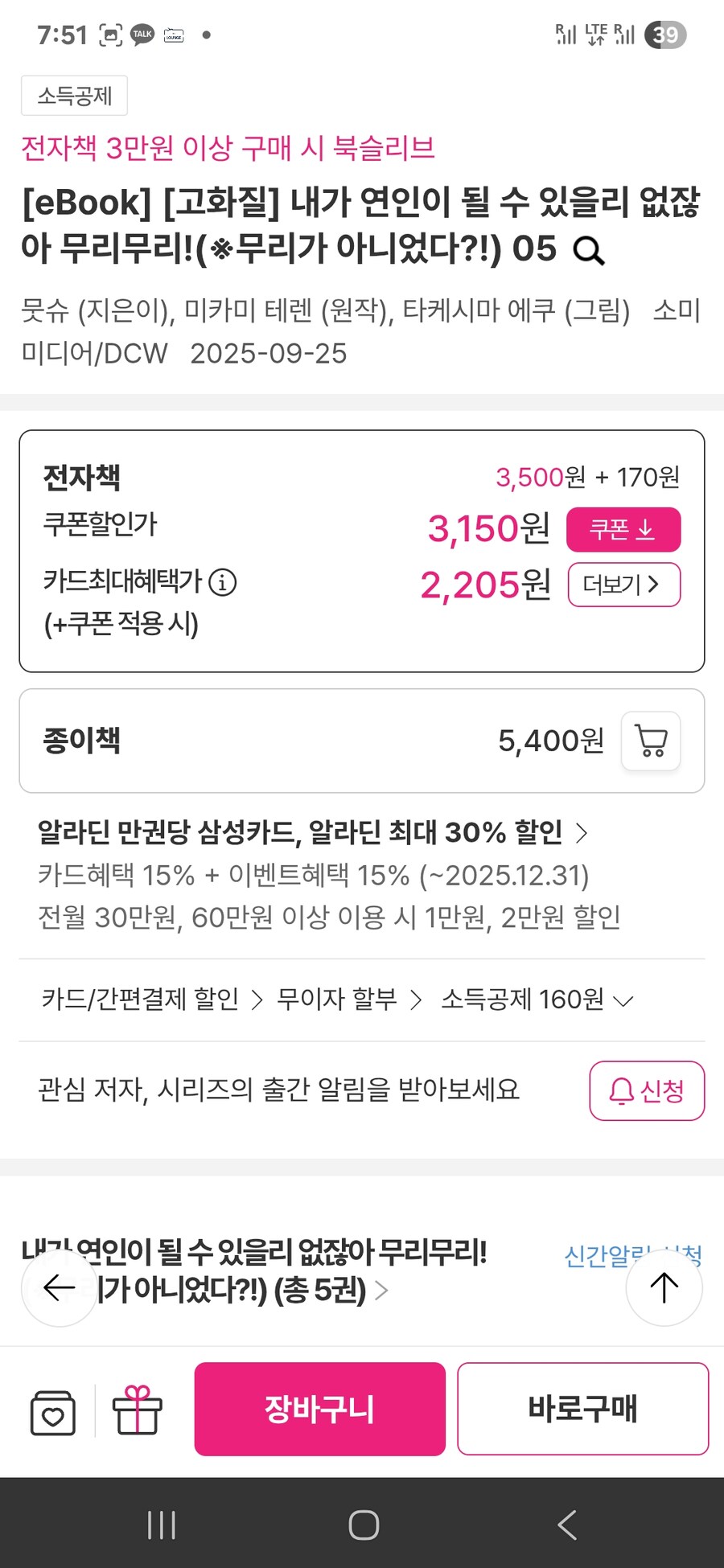Open the 삼성카드 30% 할인 promotion link

pyautogui.click(x=312, y=833)
